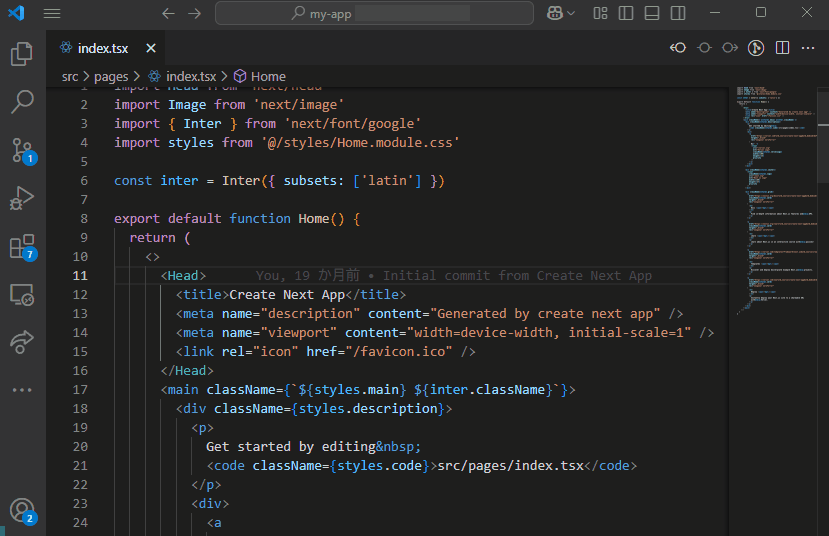Split the editor to the right

[x=782, y=48]
